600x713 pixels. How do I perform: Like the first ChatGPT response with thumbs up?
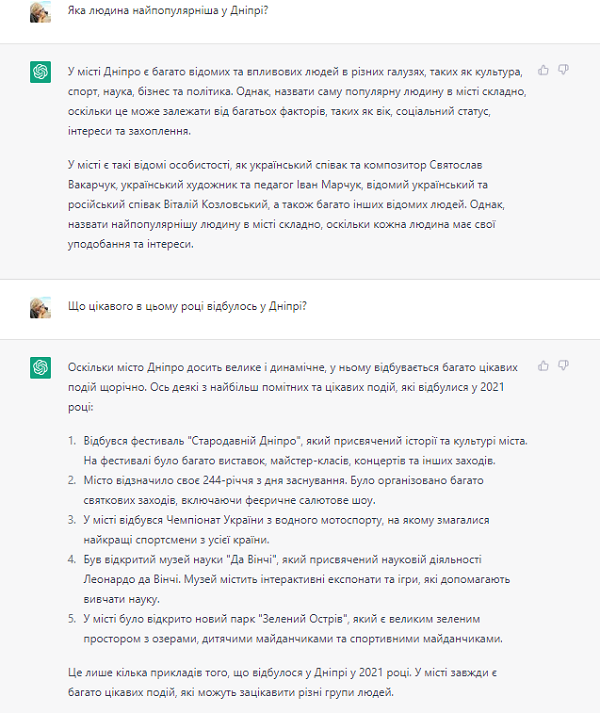pos(544,70)
